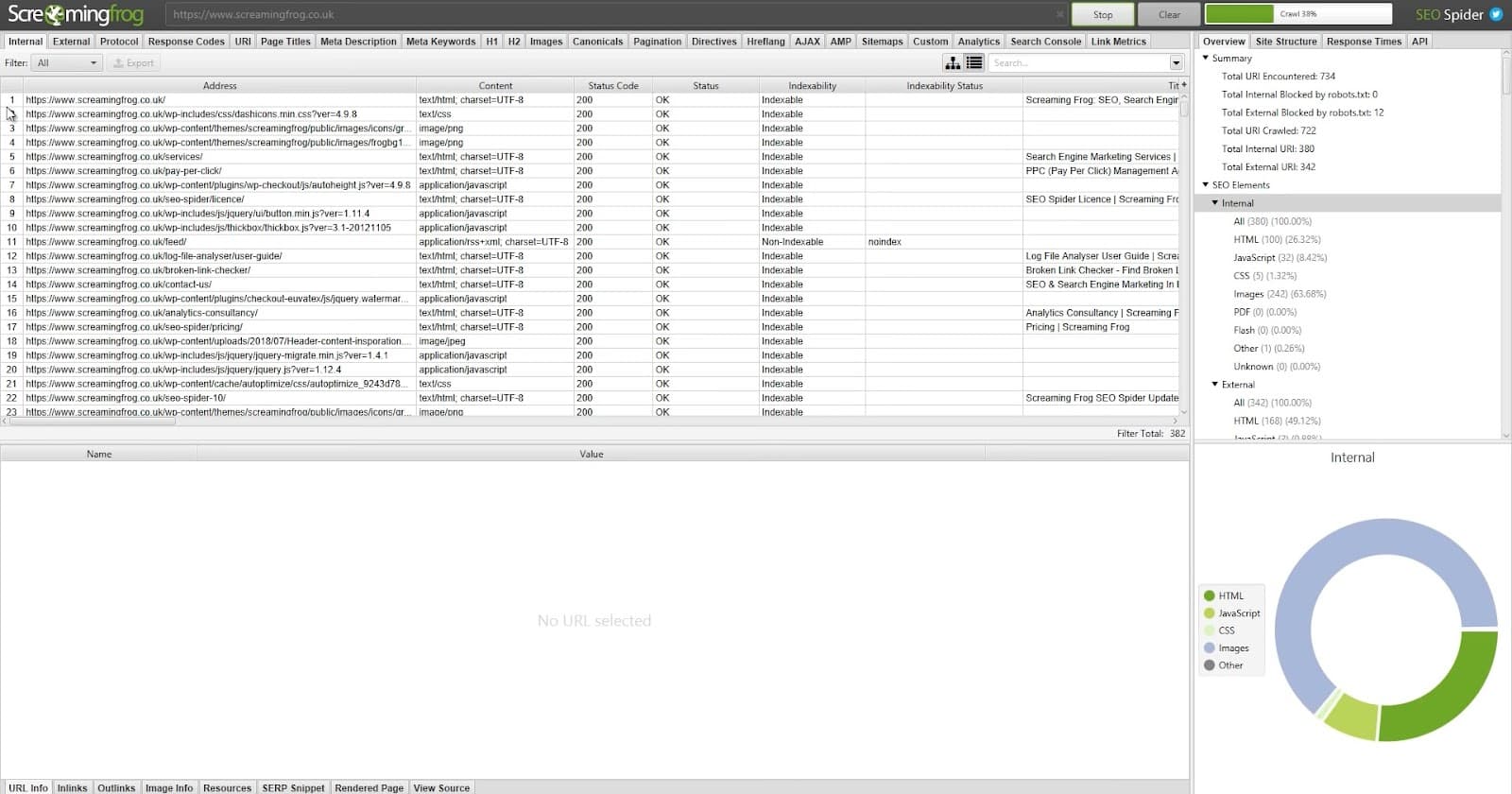Open the Twitter bird icon
The width and height of the screenshot is (1512, 794).
(1496, 14)
